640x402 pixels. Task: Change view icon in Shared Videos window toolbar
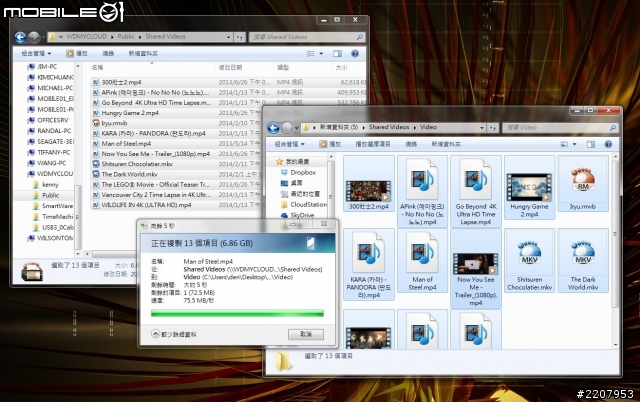[x=311, y=53]
